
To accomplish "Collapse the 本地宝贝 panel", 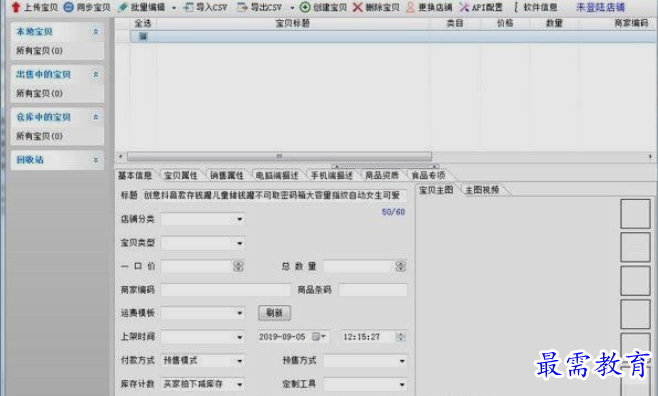I will point(96,31).
